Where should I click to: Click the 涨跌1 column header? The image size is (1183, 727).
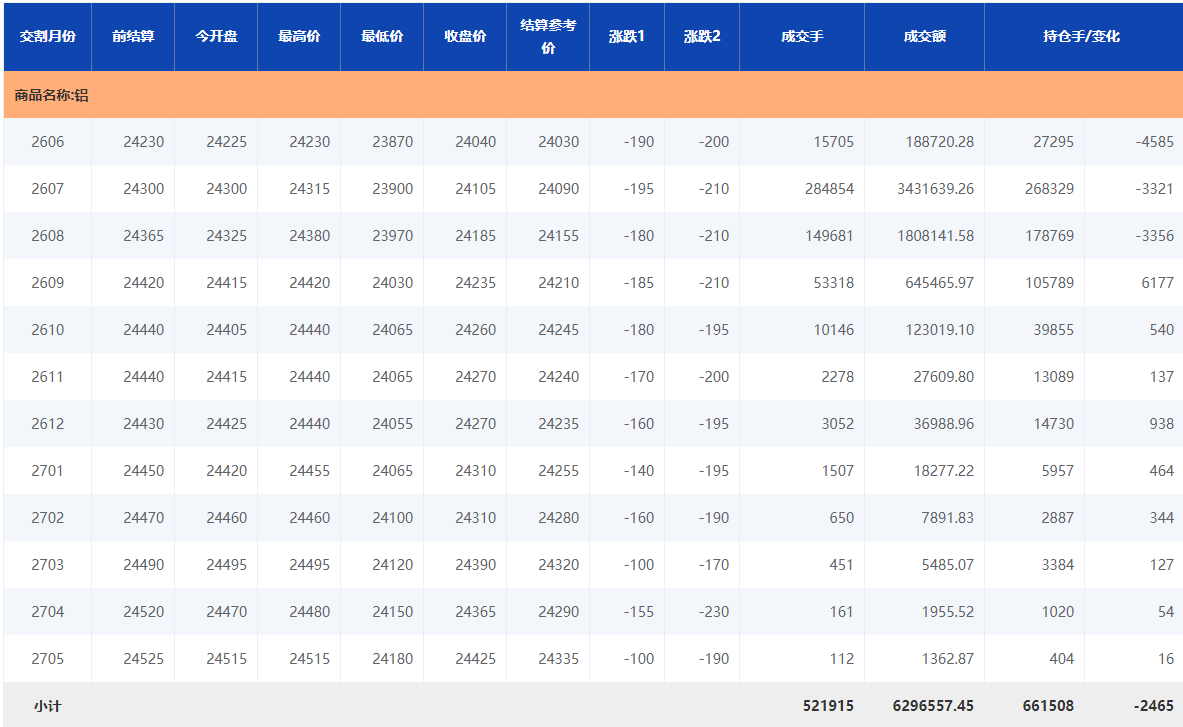[x=627, y=36]
